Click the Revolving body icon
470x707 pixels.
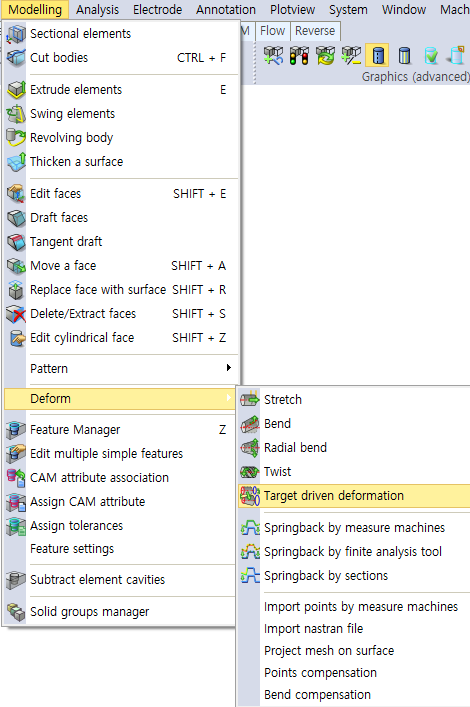tap(16, 138)
